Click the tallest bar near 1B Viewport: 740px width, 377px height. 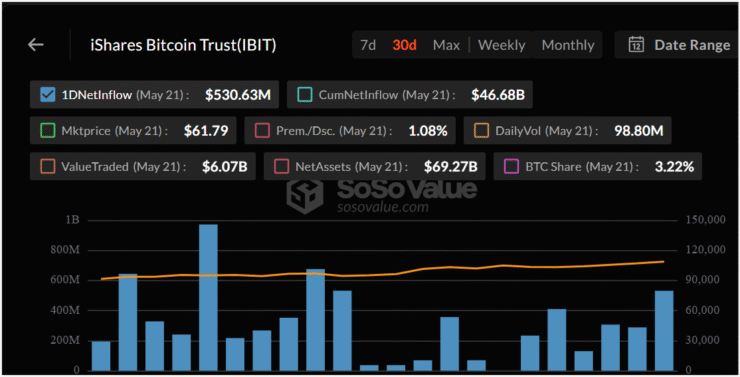pyautogui.click(x=208, y=297)
